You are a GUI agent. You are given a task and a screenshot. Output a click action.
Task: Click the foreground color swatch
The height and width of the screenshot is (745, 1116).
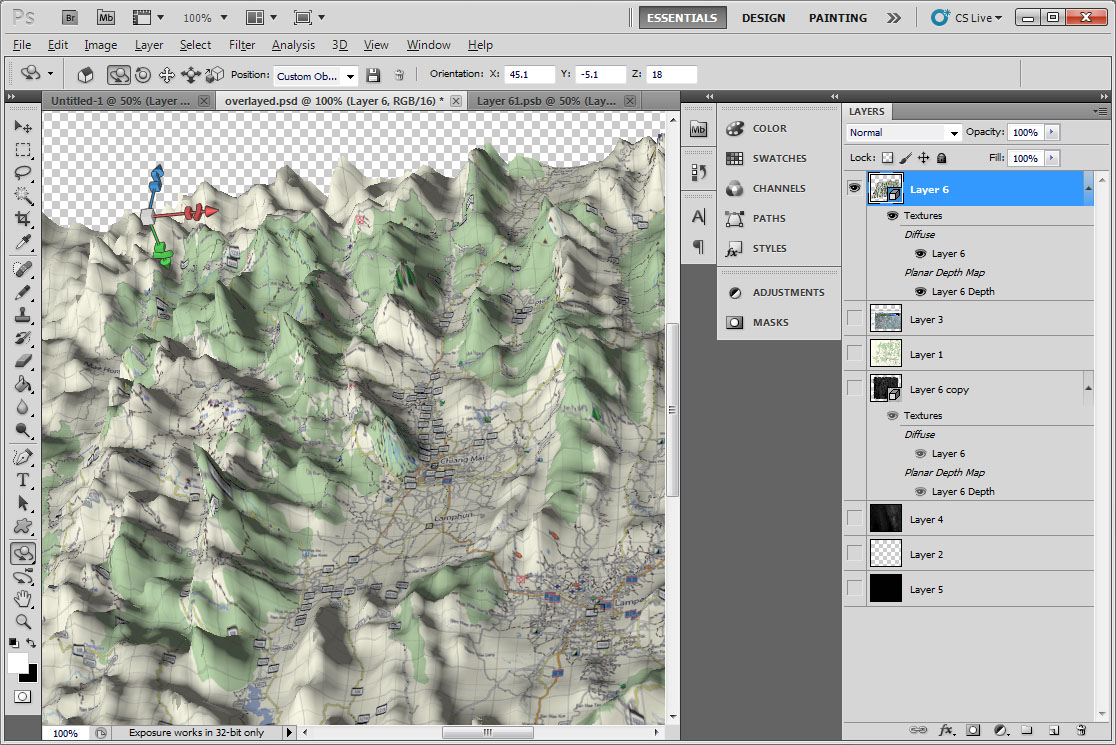17,664
